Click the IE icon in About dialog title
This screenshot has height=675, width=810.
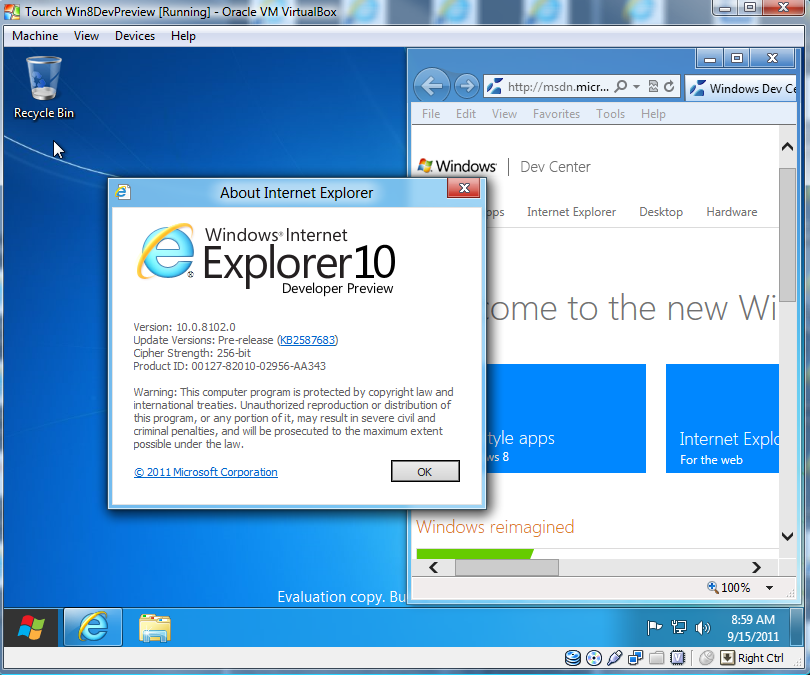(x=123, y=192)
